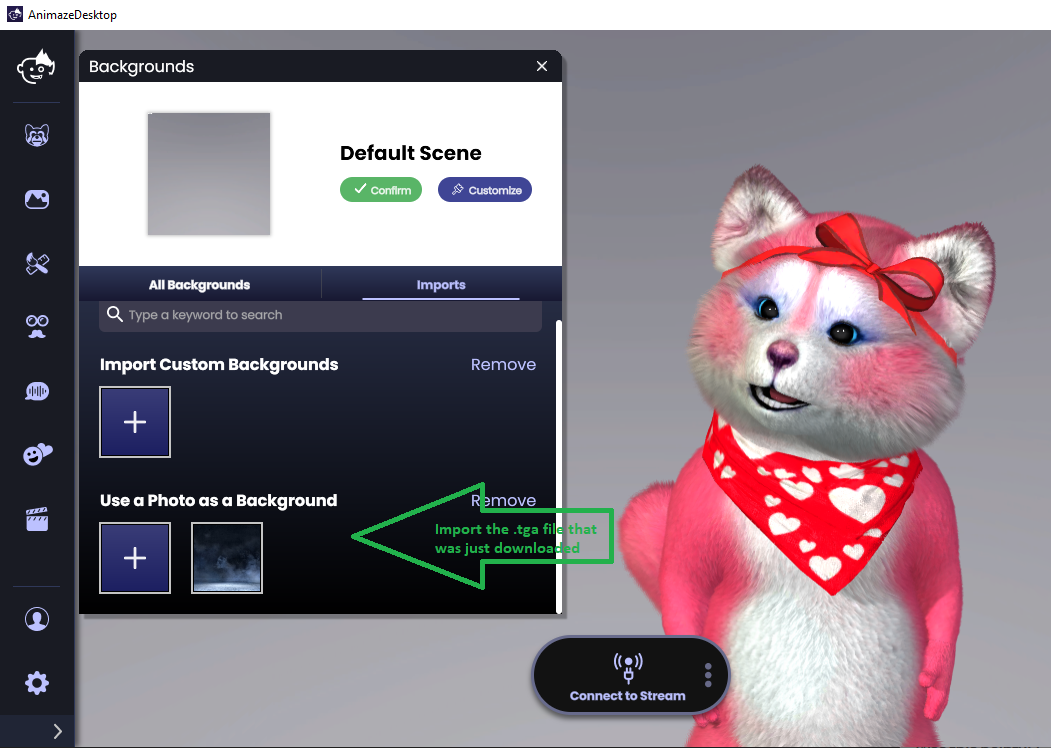Image resolution: width=1051 pixels, height=748 pixels.
Task: Click the 'Backgrounds' panel title
Action: (141, 66)
